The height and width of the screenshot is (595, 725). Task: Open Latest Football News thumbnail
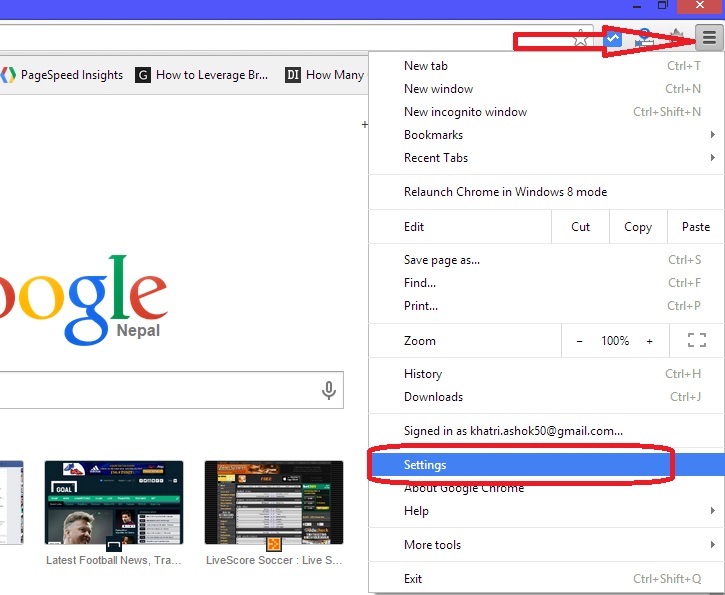pos(114,503)
